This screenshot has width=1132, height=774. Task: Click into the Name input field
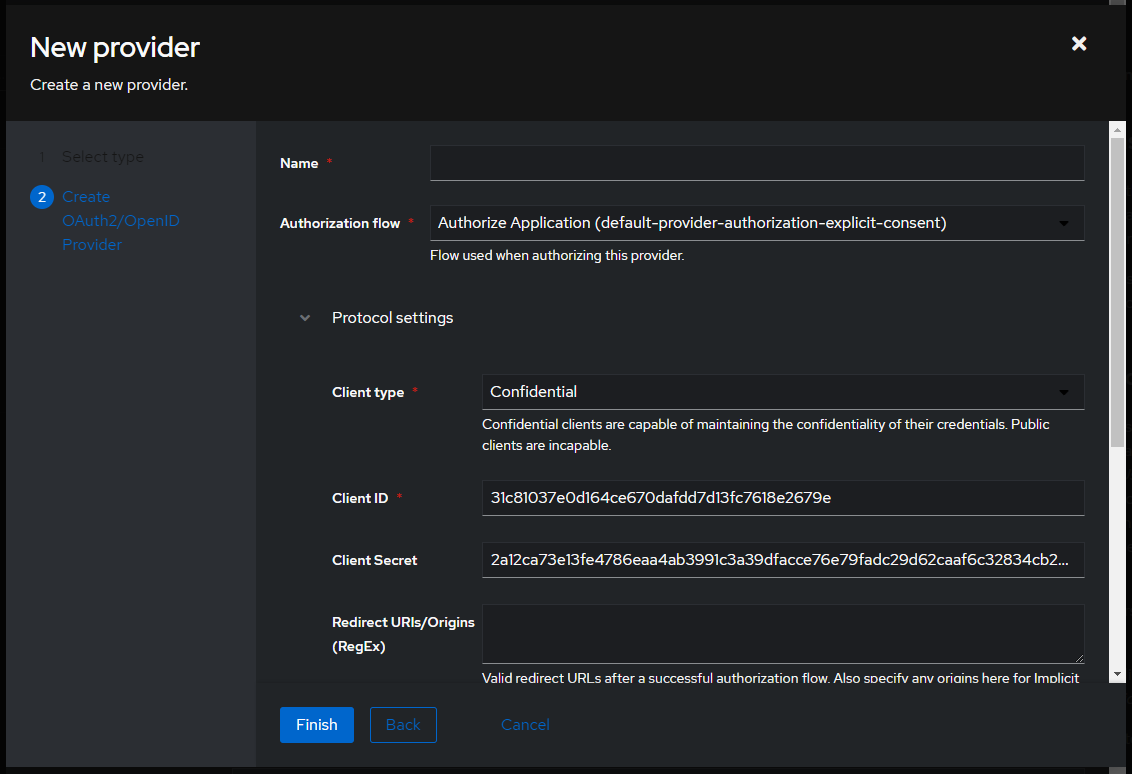(x=757, y=163)
